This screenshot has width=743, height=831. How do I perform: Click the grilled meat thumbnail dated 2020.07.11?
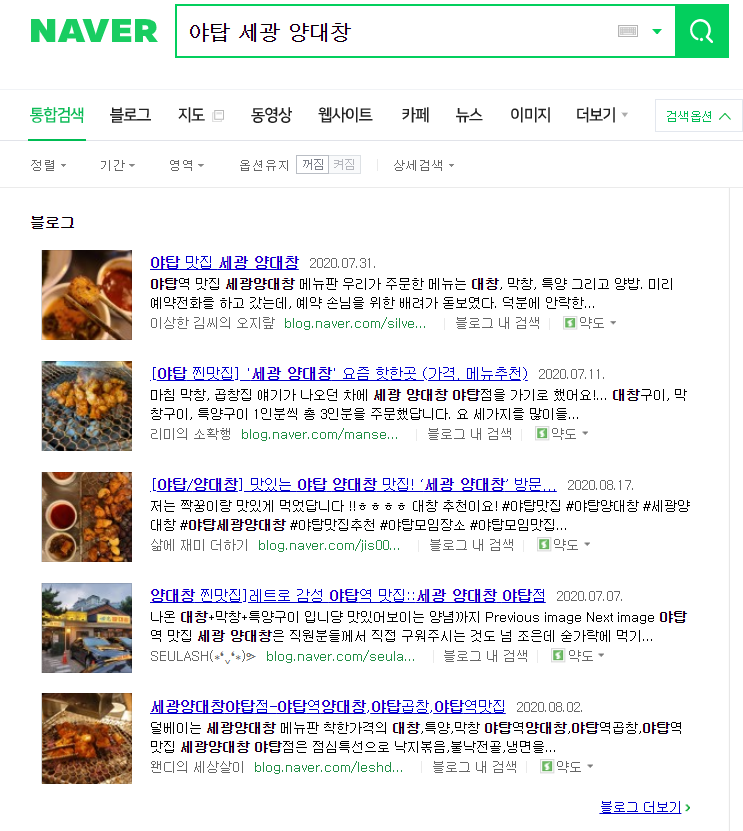[87, 406]
